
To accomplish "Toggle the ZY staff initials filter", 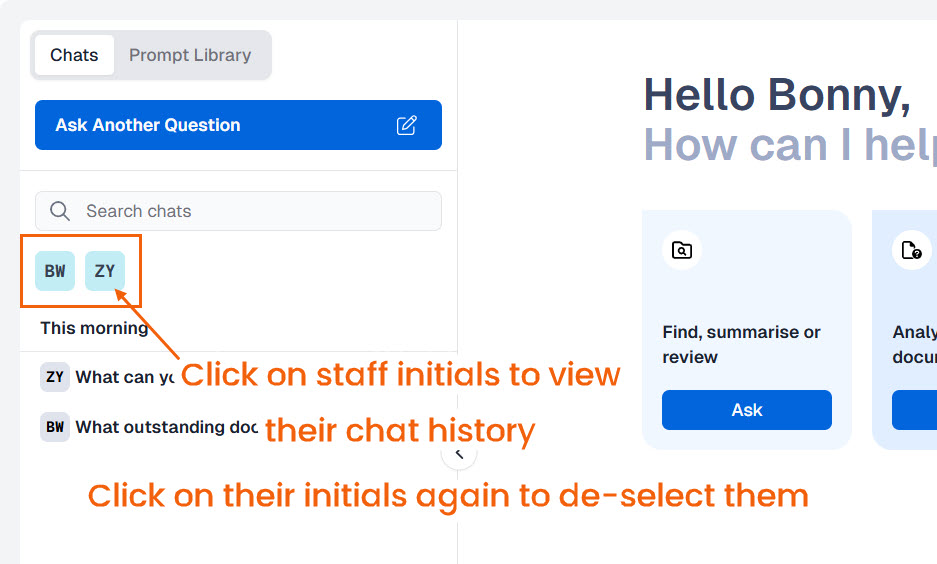I will pyautogui.click(x=105, y=271).
